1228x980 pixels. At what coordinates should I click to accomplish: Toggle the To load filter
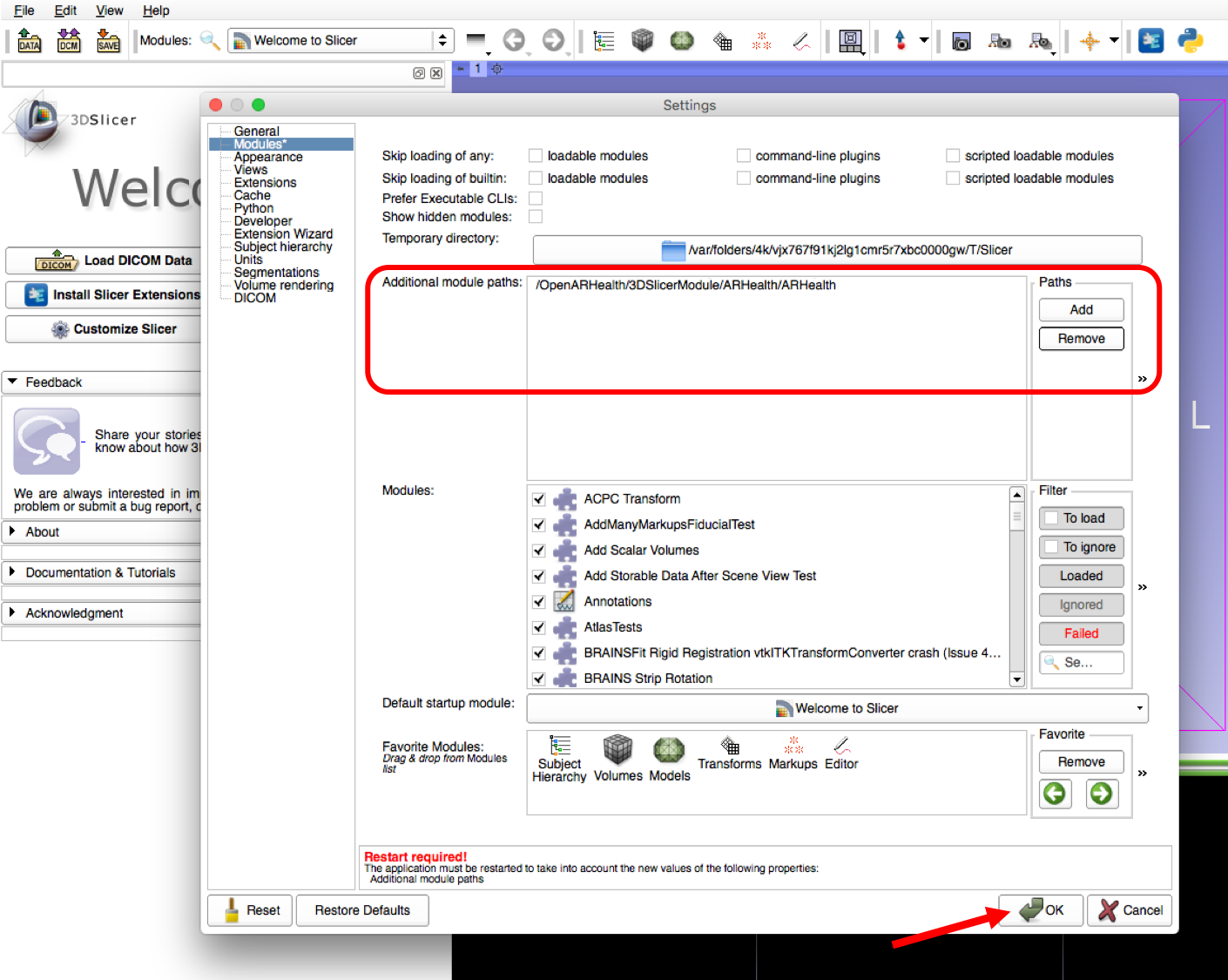(1081, 518)
